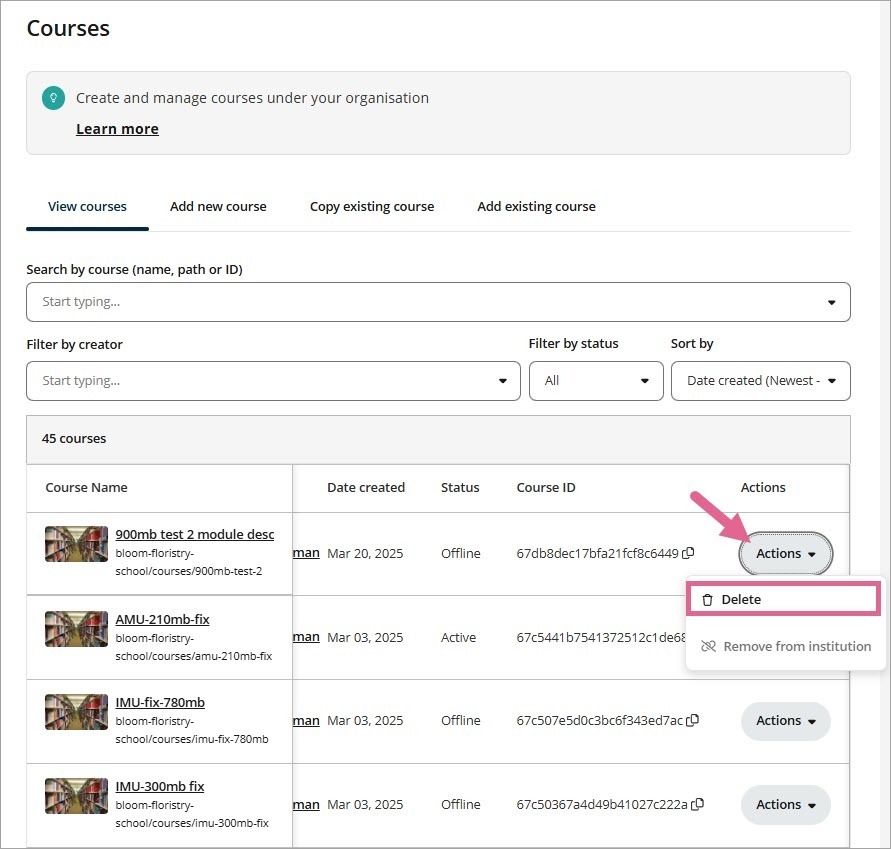891x849 pixels.
Task: Copy course ID for 900mb test 2
Action: (x=688, y=553)
